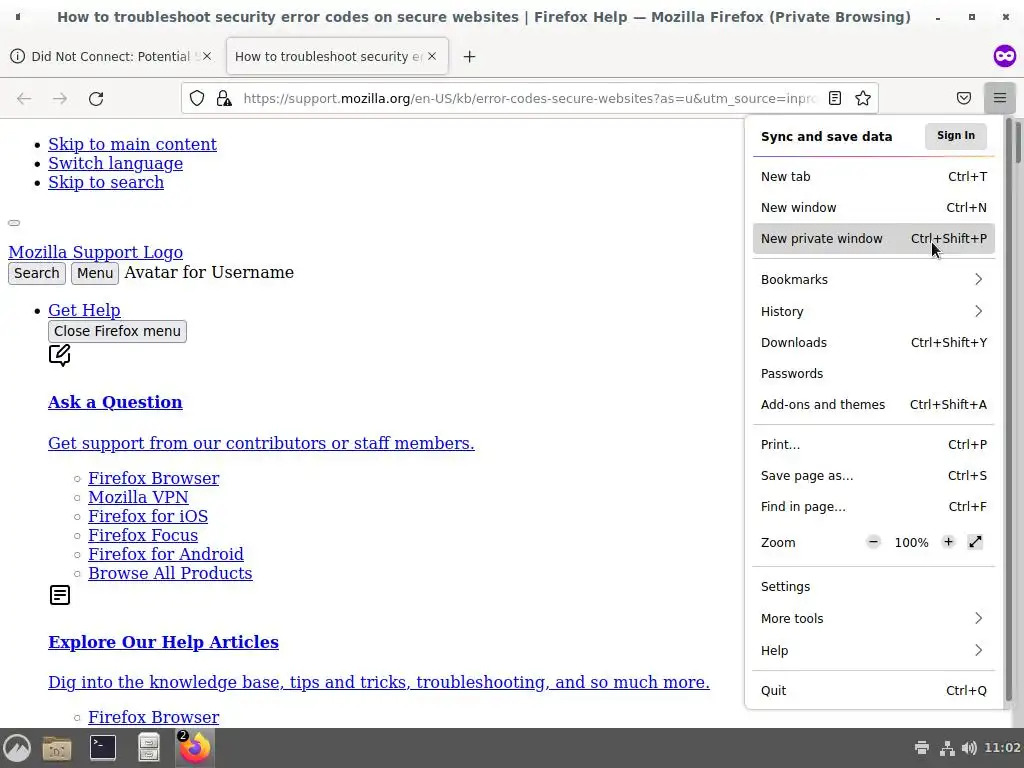1024x768 pixels.
Task: Click the address bar URL field
Action: point(529,99)
